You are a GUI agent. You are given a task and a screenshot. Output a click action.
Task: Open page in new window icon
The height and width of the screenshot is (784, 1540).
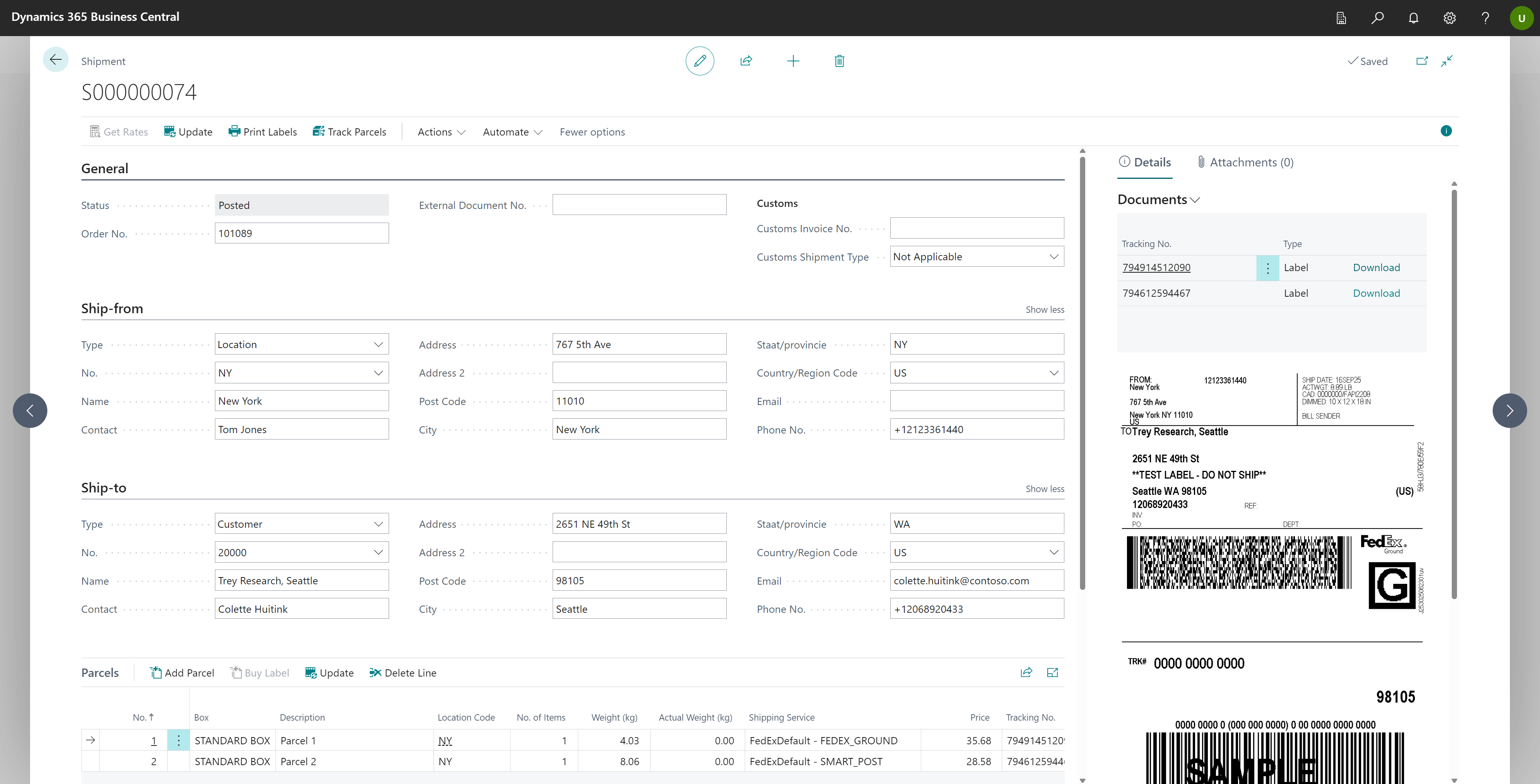click(x=1422, y=61)
